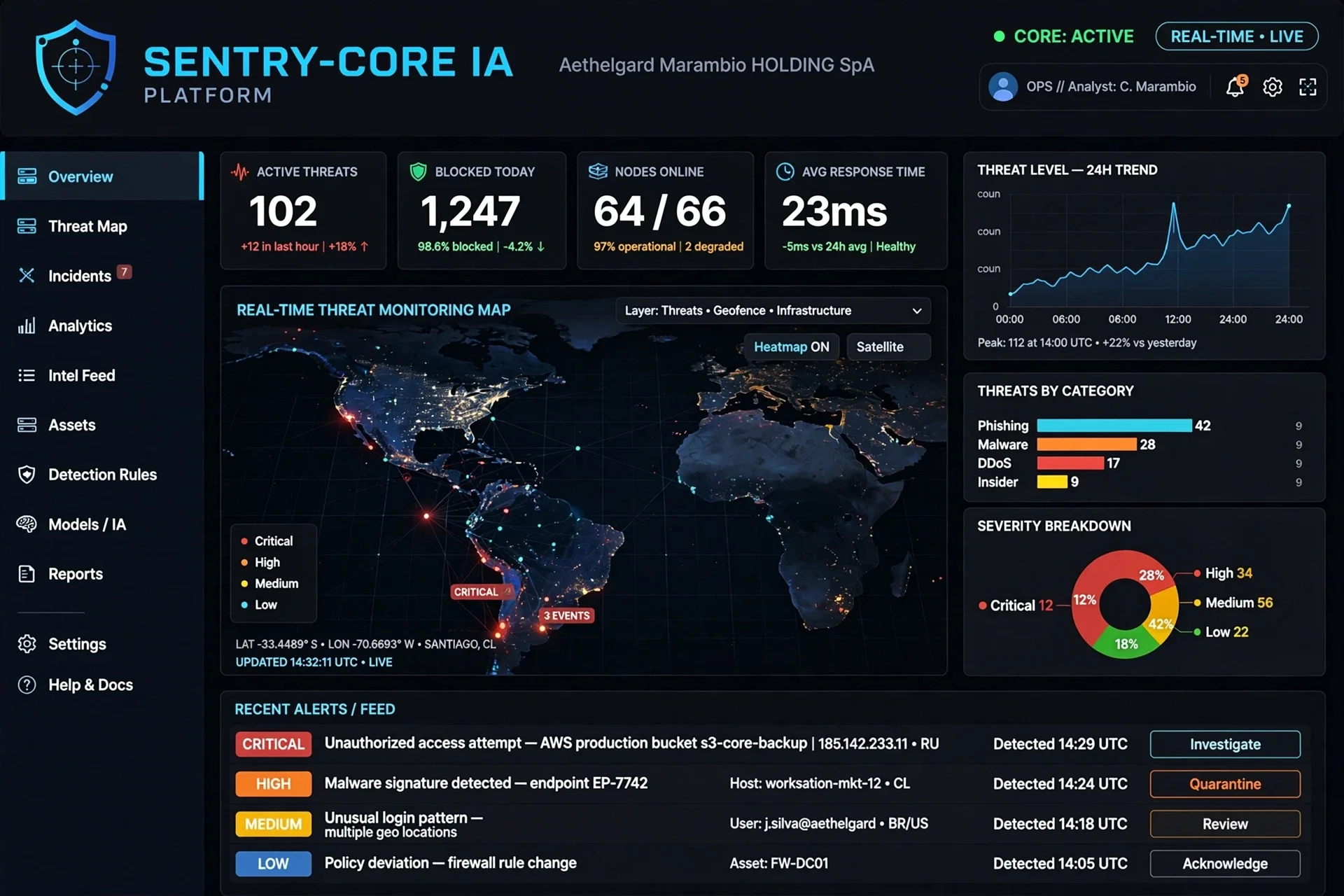Toggle the REAL-TIME • LIVE pill
This screenshot has width=1344, height=896.
(x=1236, y=36)
